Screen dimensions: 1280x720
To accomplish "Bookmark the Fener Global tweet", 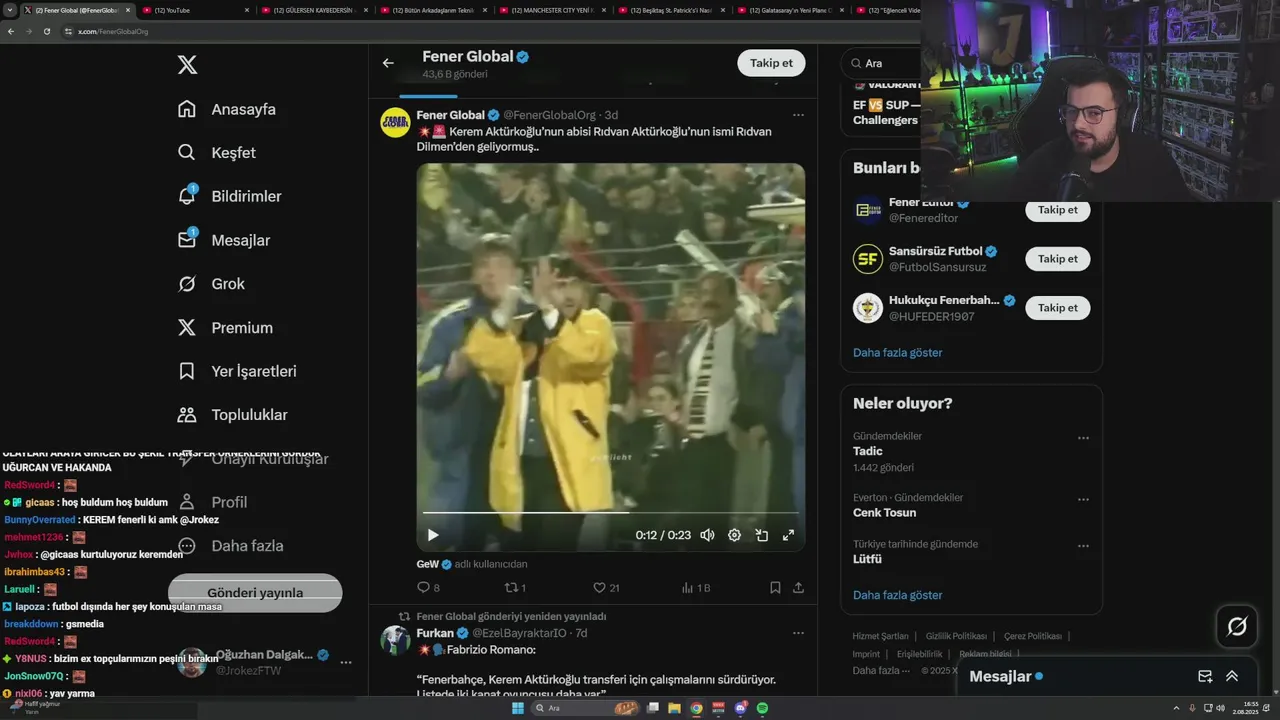I will (775, 588).
